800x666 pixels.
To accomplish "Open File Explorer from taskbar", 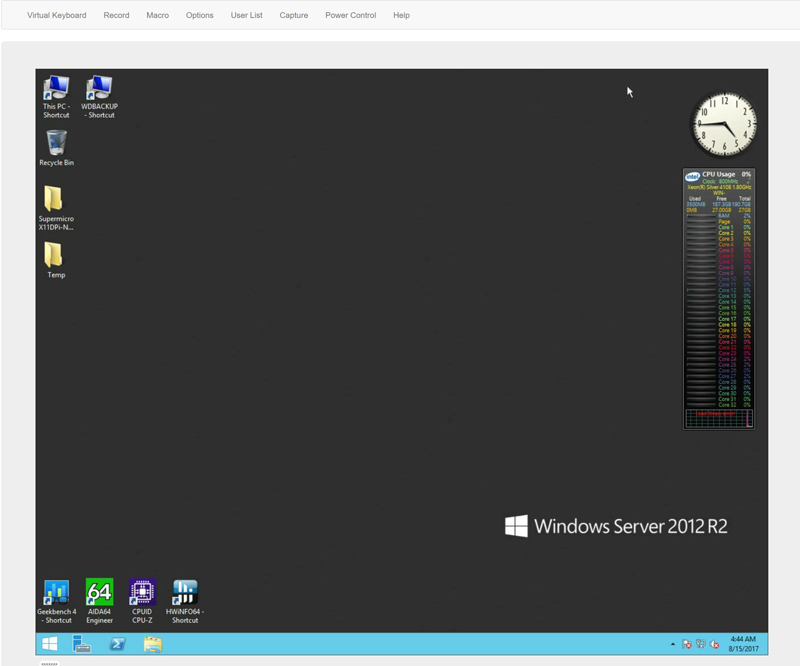I will [x=153, y=644].
